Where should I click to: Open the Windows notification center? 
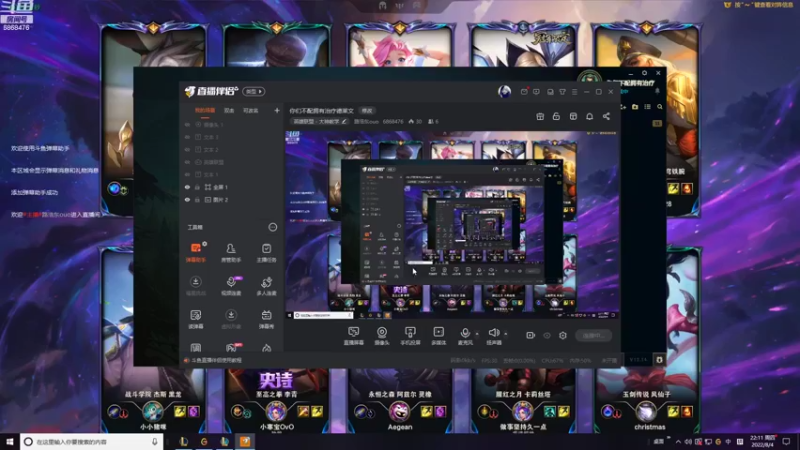point(786,441)
